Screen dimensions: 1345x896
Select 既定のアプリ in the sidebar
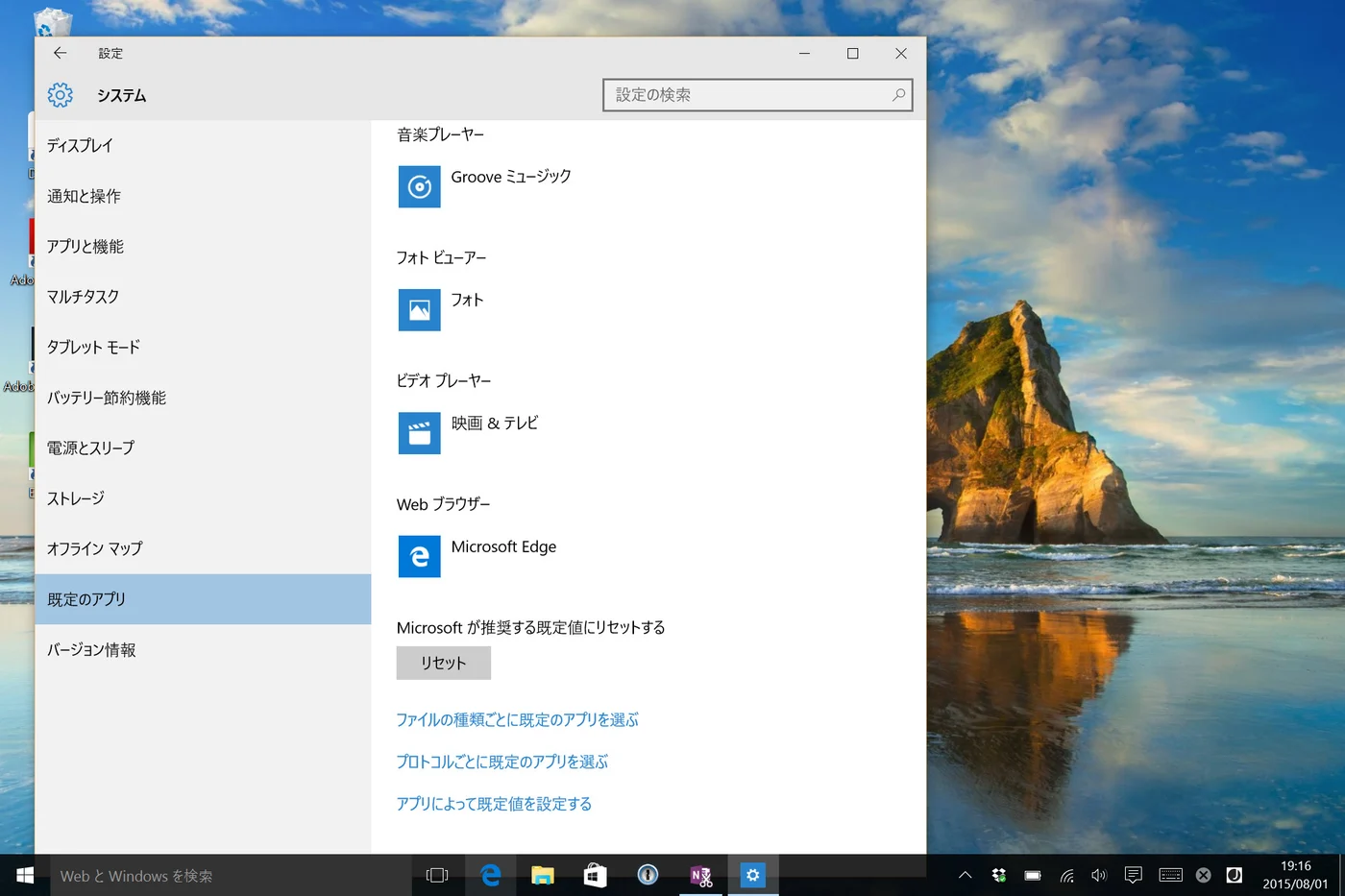[x=203, y=599]
